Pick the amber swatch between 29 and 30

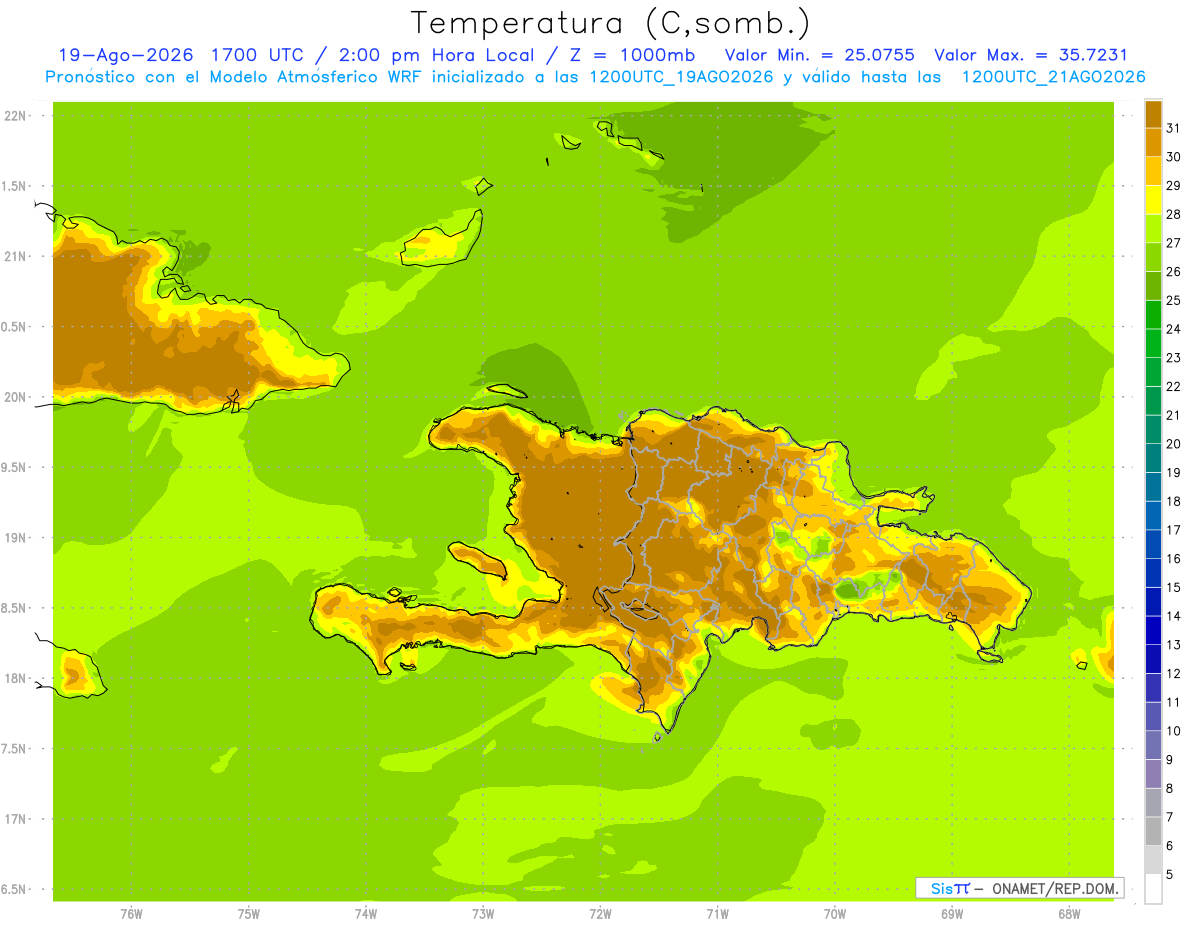point(1153,171)
